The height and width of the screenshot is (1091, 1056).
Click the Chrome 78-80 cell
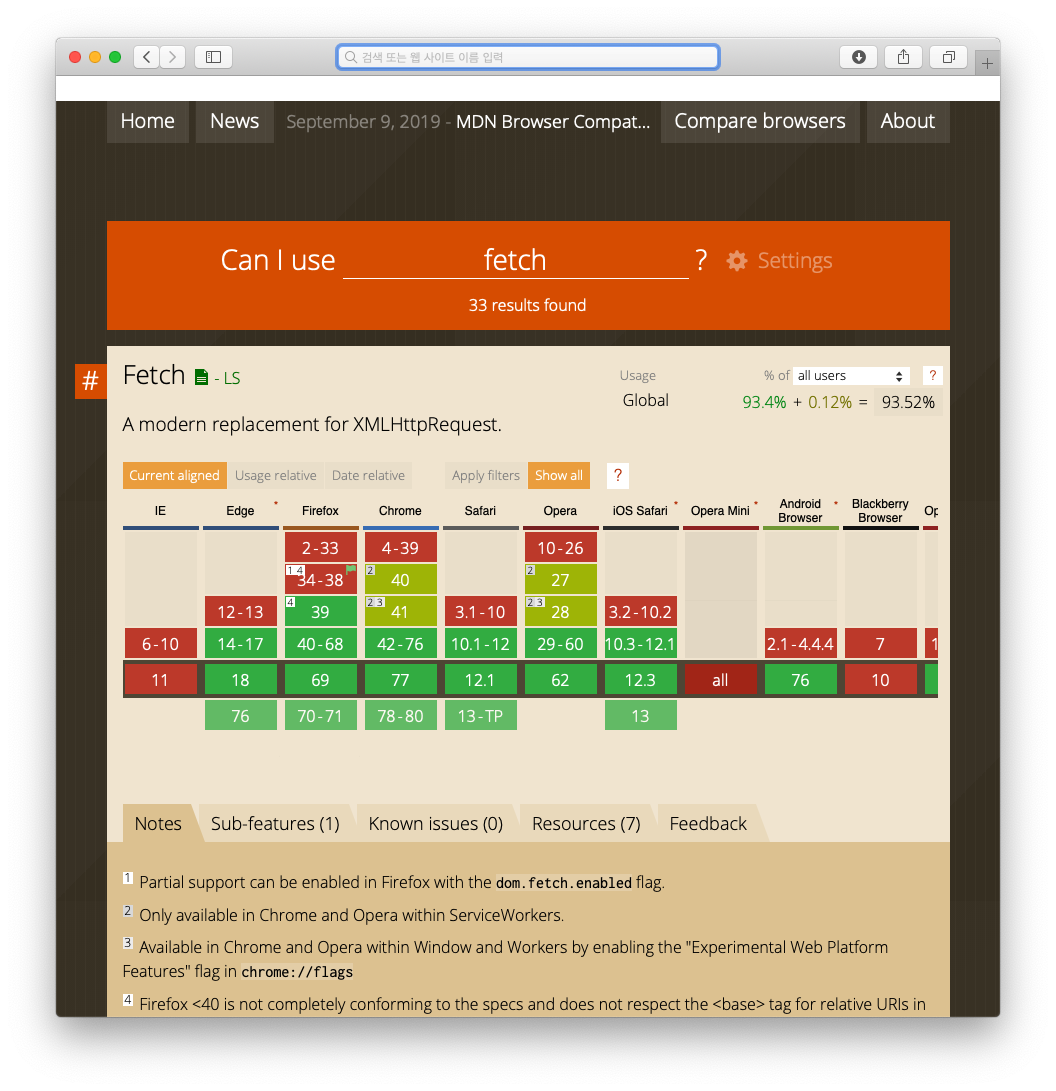(401, 716)
